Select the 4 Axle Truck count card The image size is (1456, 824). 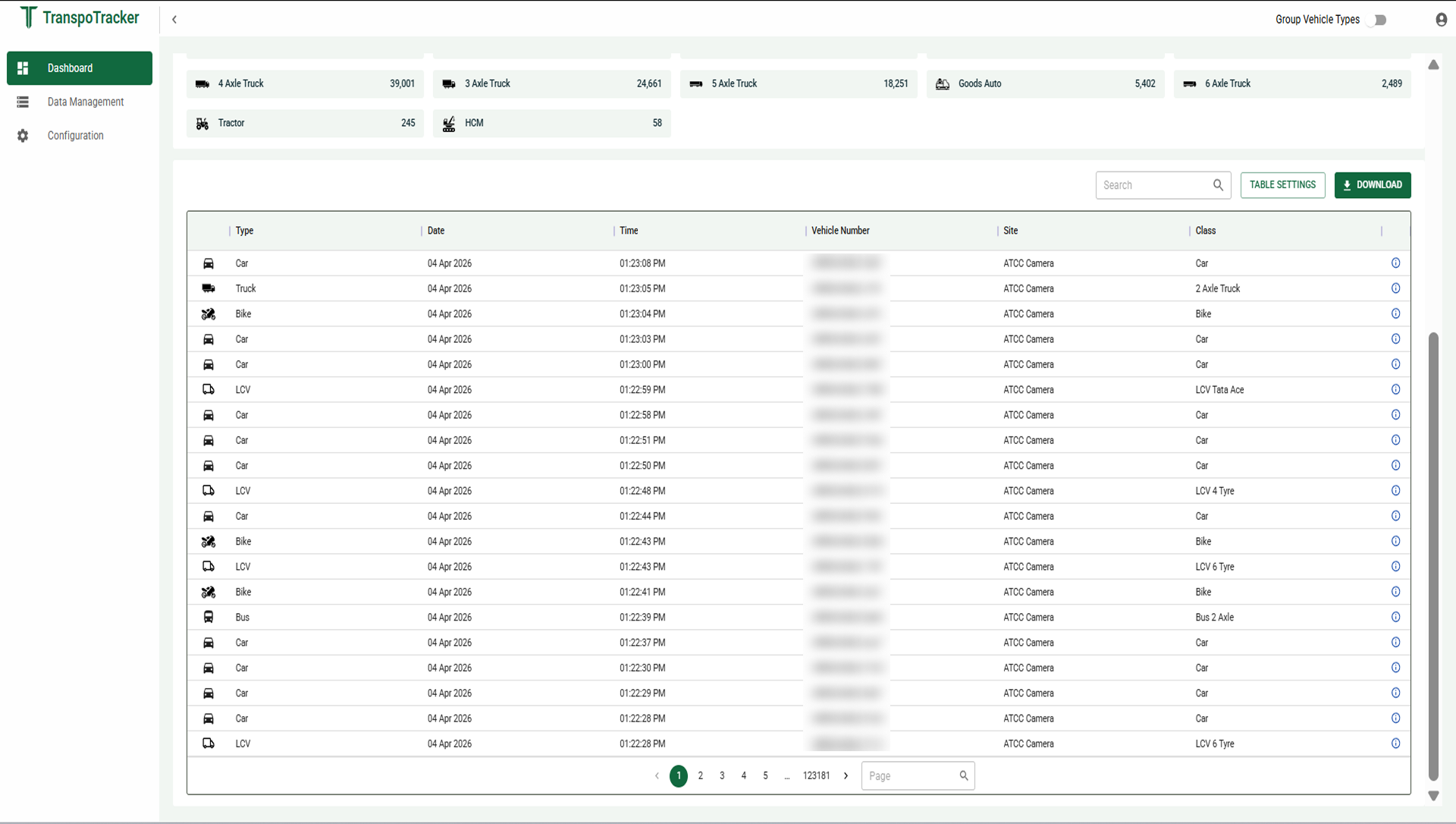tap(305, 83)
